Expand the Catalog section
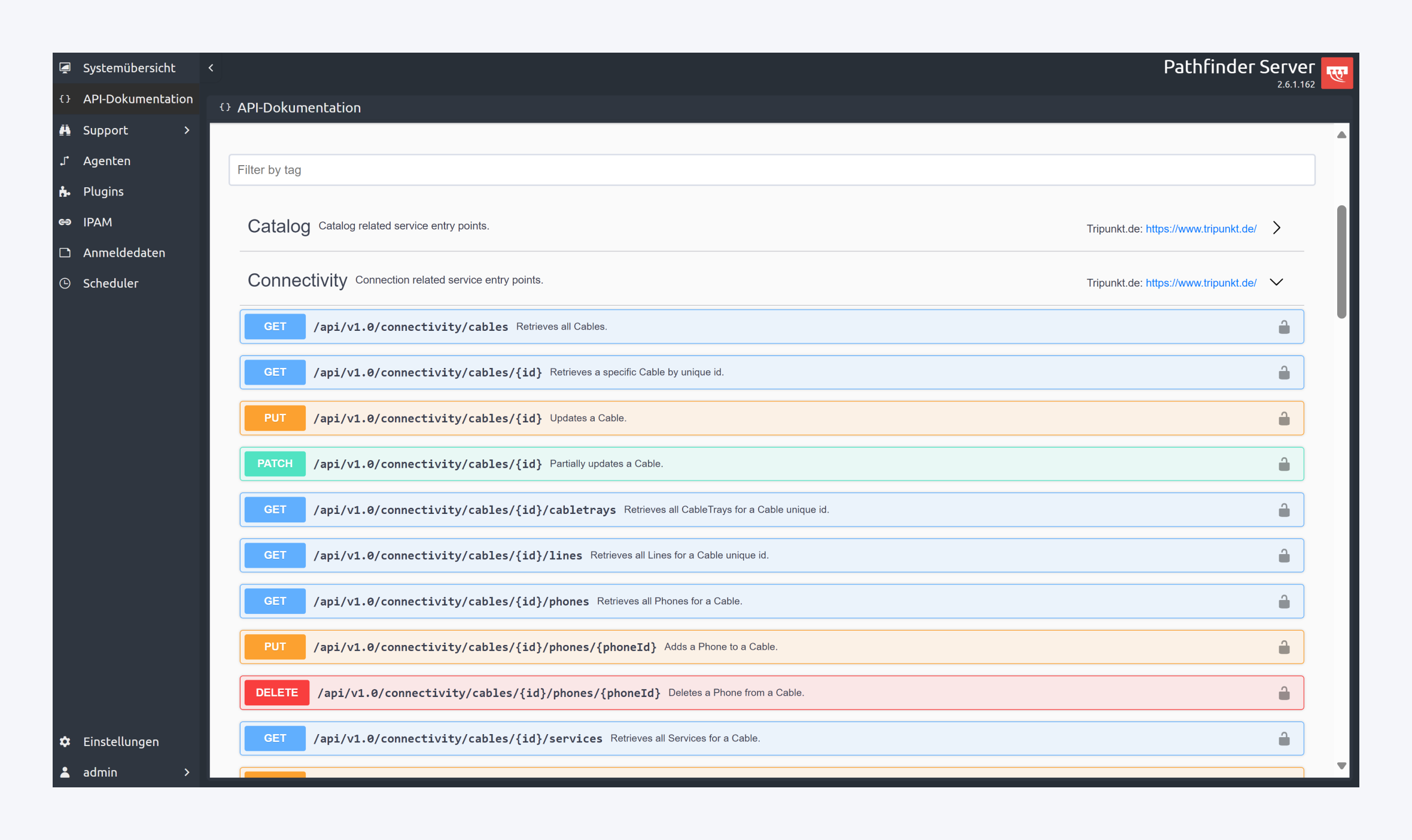The height and width of the screenshot is (840, 1412). [1277, 228]
